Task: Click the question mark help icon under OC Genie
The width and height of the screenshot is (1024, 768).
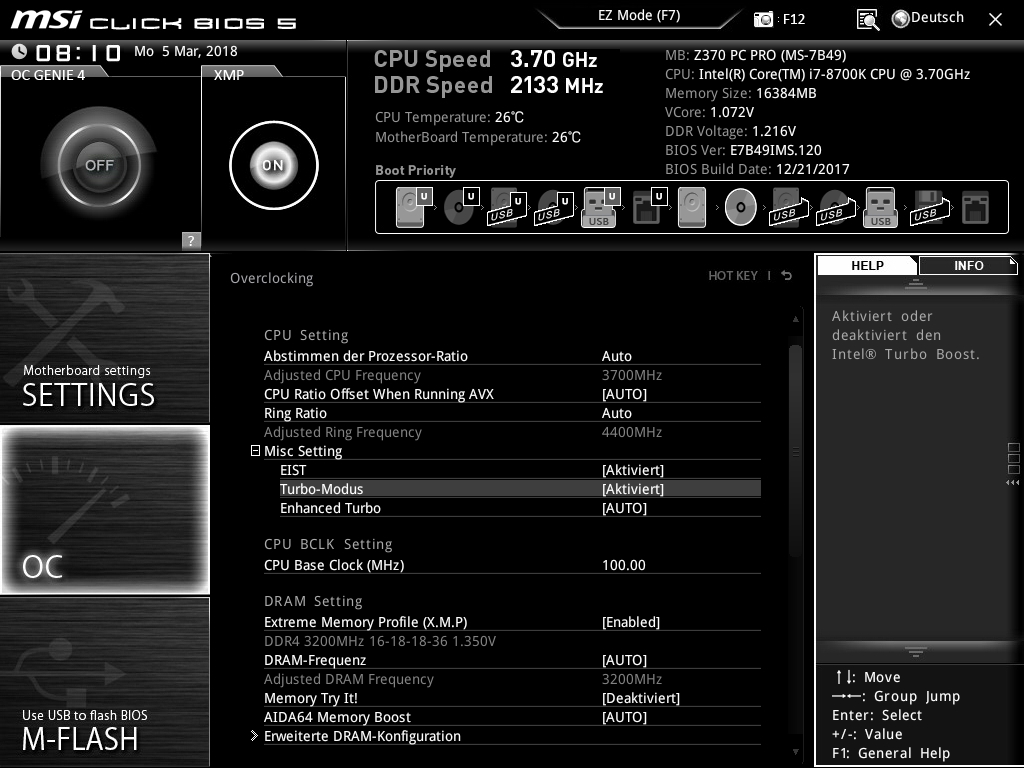Action: tap(191, 240)
